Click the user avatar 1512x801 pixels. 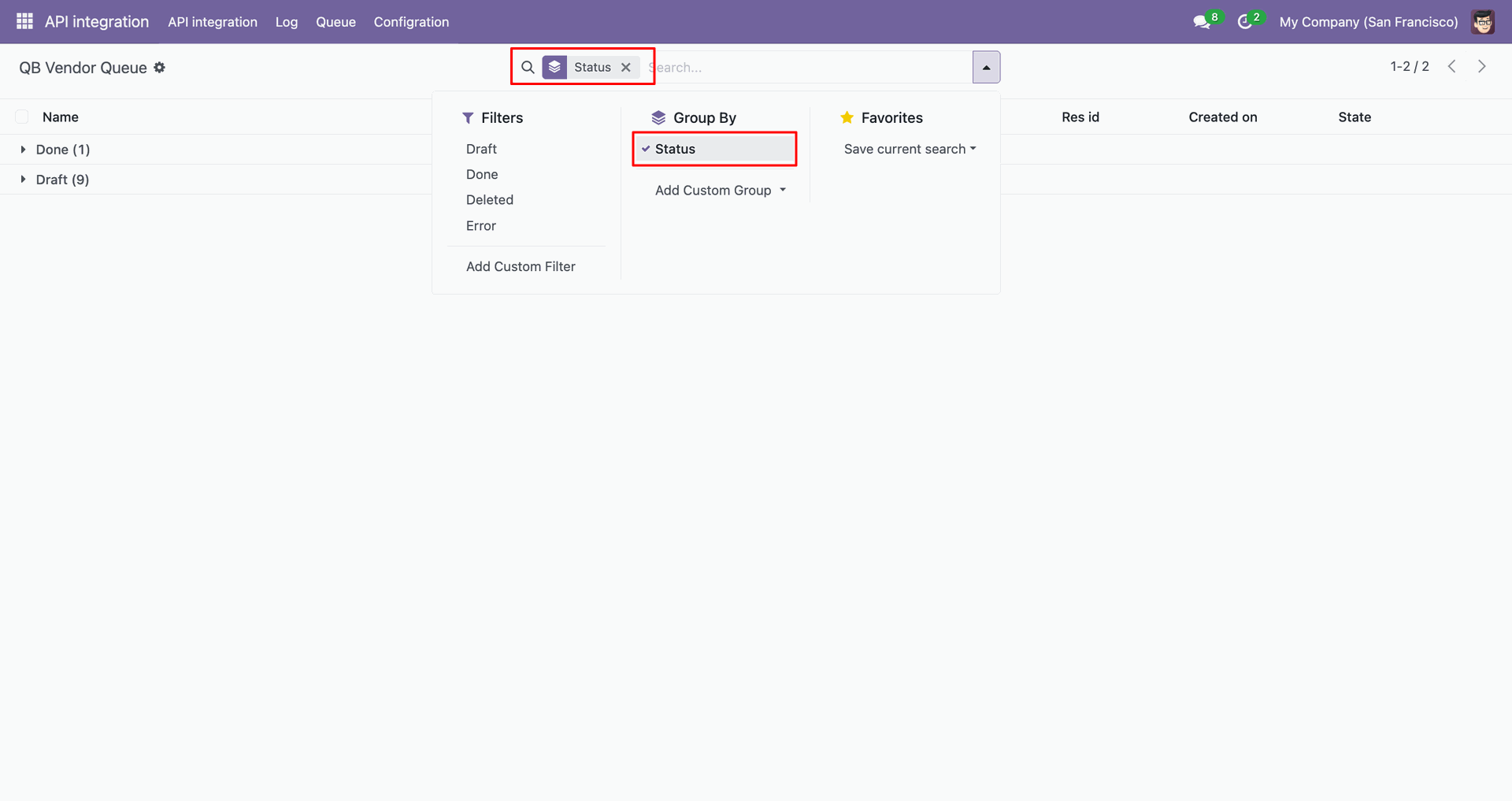[x=1483, y=22]
